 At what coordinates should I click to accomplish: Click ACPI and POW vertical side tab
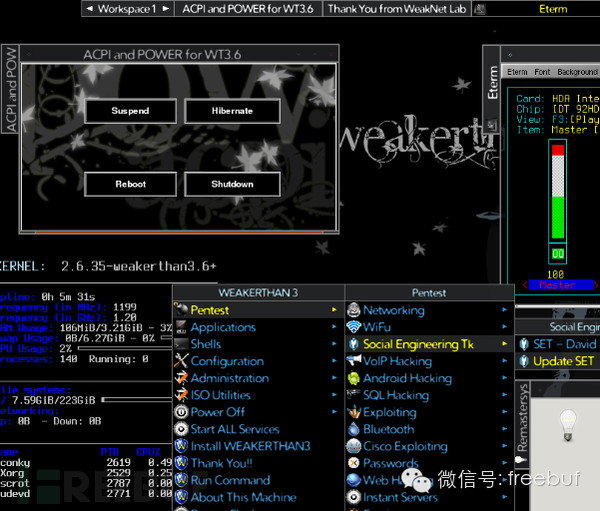coord(10,90)
